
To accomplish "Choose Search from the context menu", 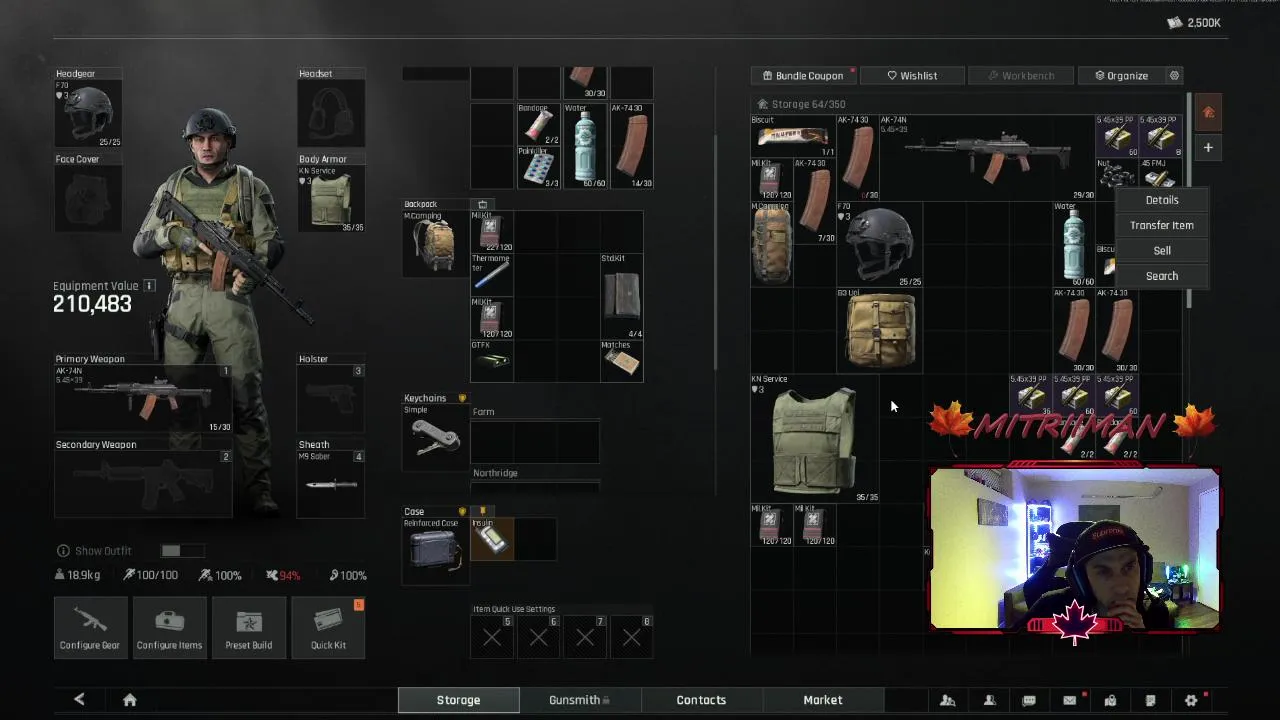I will [x=1162, y=276].
